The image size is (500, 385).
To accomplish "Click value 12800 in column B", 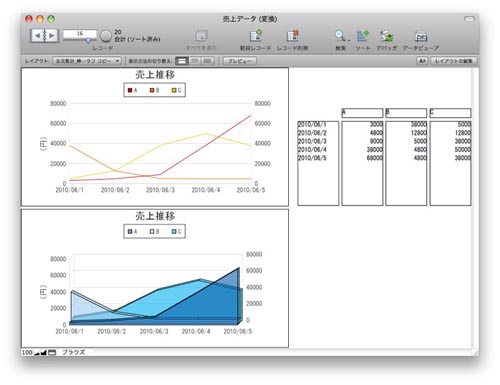I will pyautogui.click(x=419, y=133).
